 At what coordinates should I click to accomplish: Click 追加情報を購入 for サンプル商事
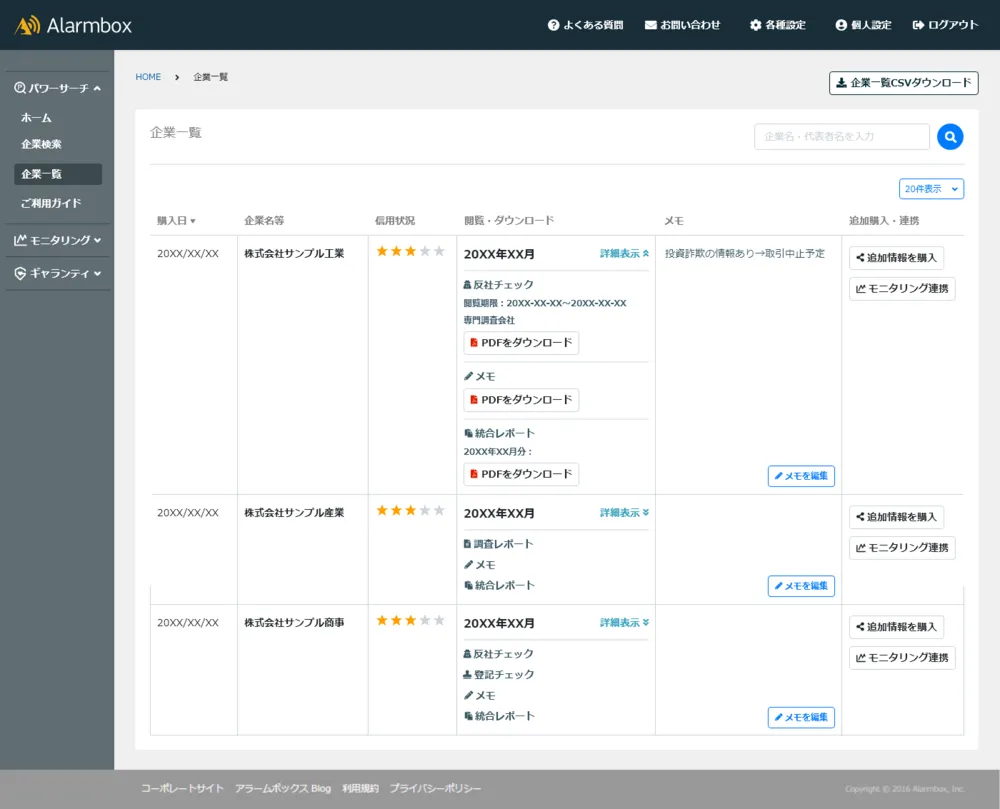pyautogui.click(x=896, y=627)
